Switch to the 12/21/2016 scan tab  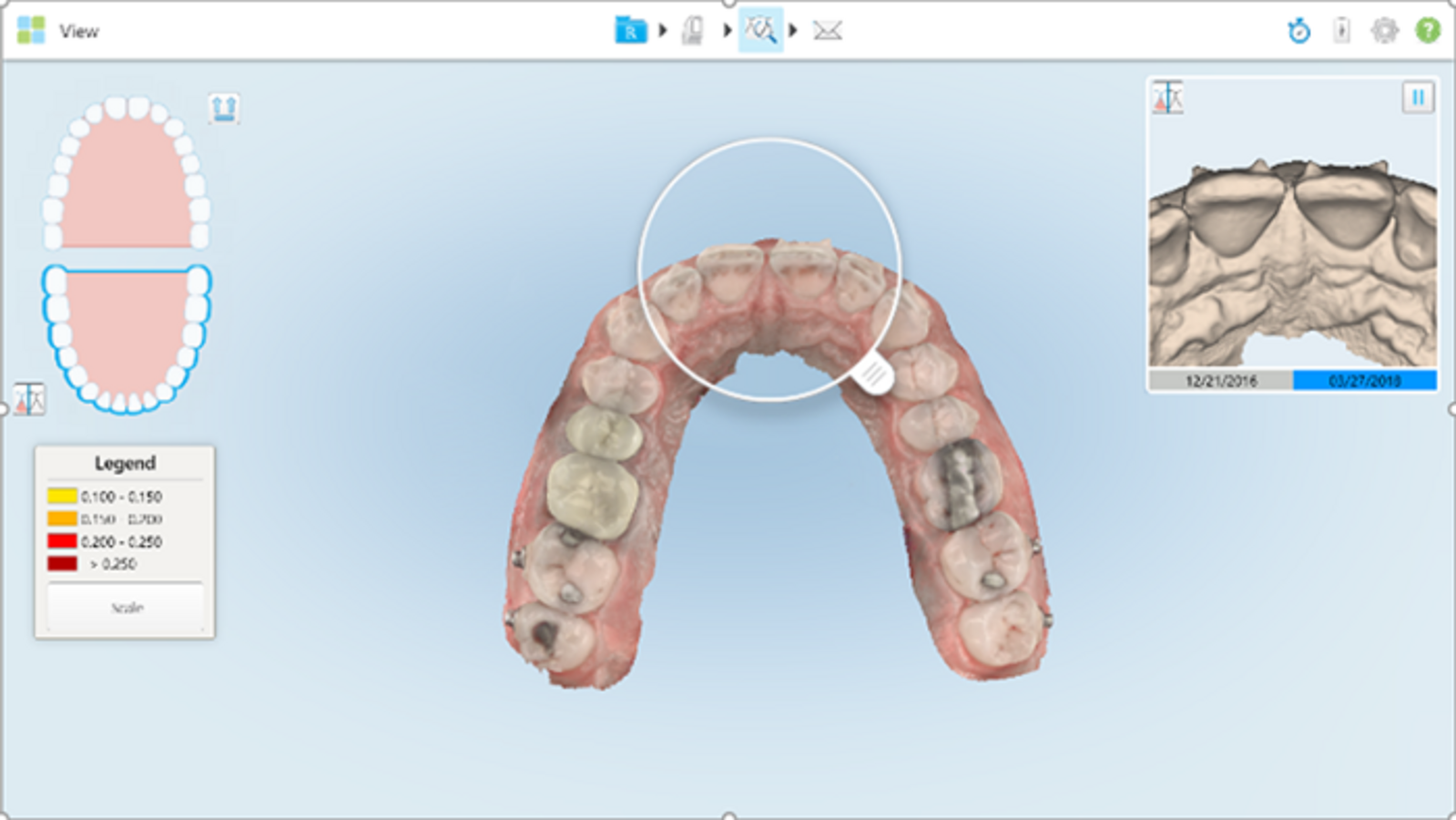pyautogui.click(x=1220, y=381)
